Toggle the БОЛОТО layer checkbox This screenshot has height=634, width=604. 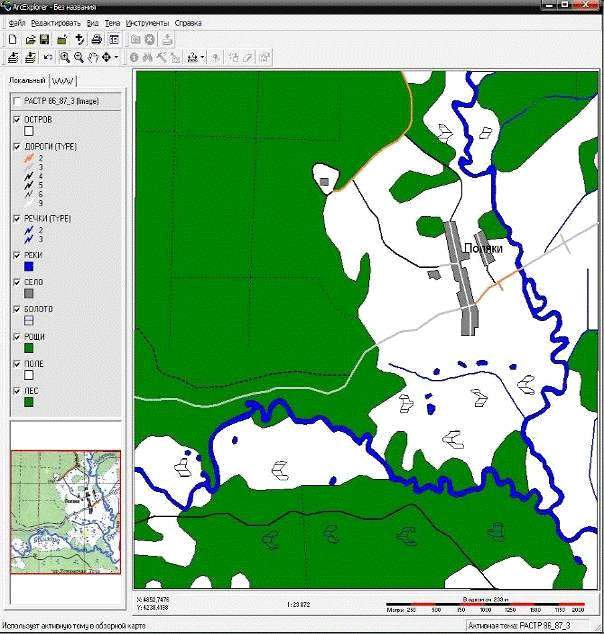(x=15, y=309)
